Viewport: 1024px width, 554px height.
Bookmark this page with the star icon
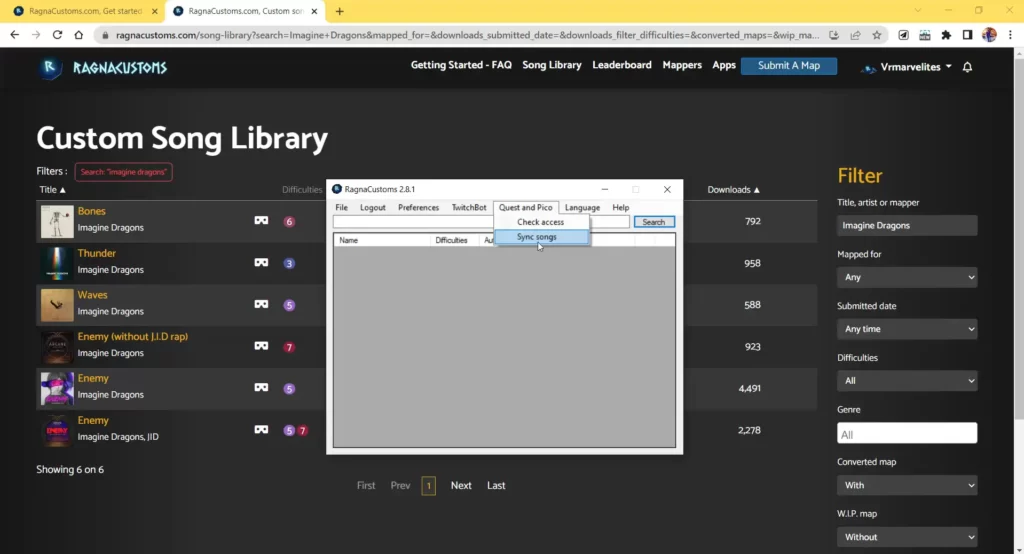(876, 35)
